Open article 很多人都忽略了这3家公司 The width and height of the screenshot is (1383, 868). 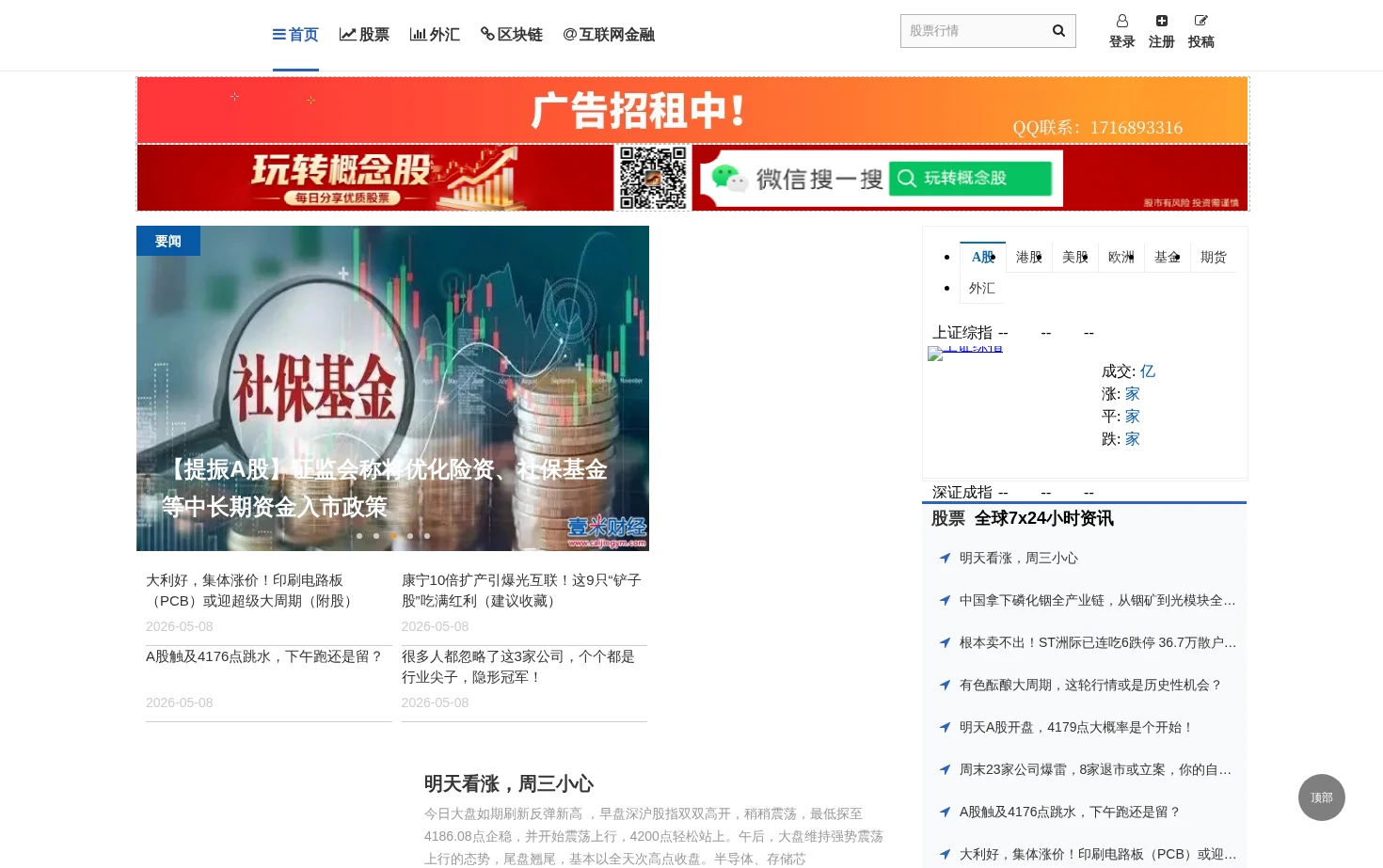[519, 667]
